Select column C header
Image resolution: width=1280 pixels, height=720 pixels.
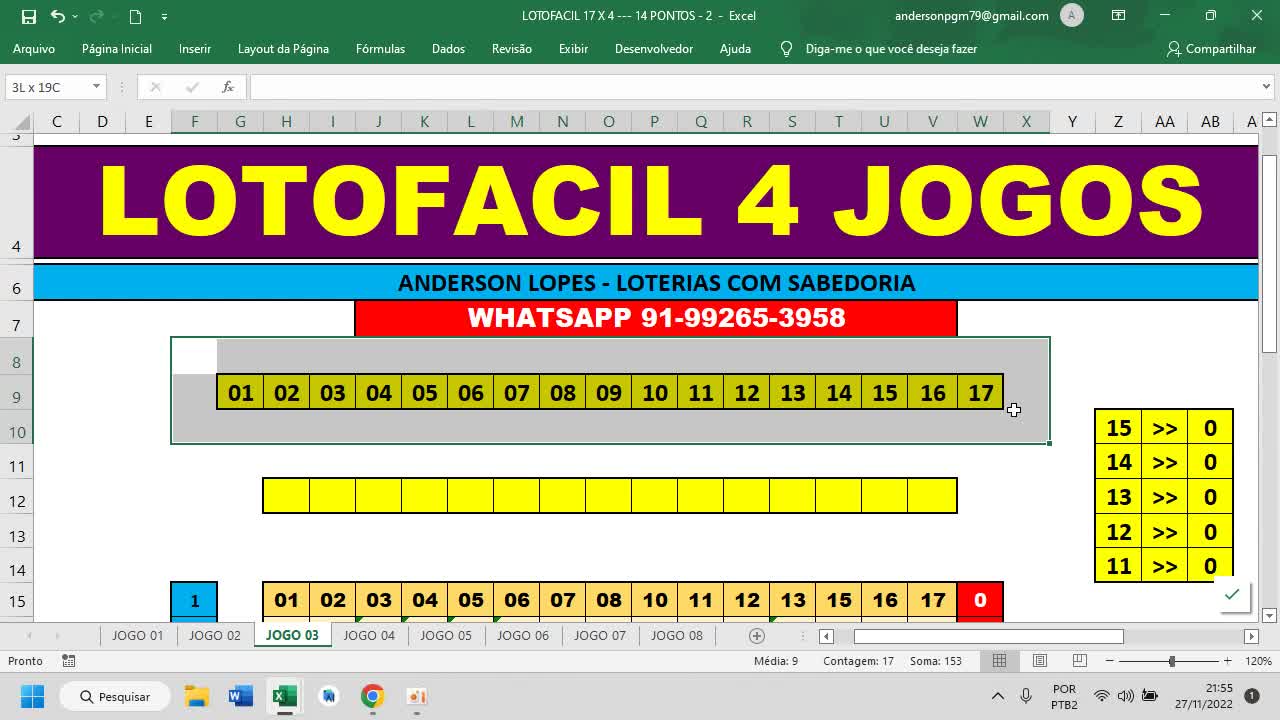tap(57, 121)
